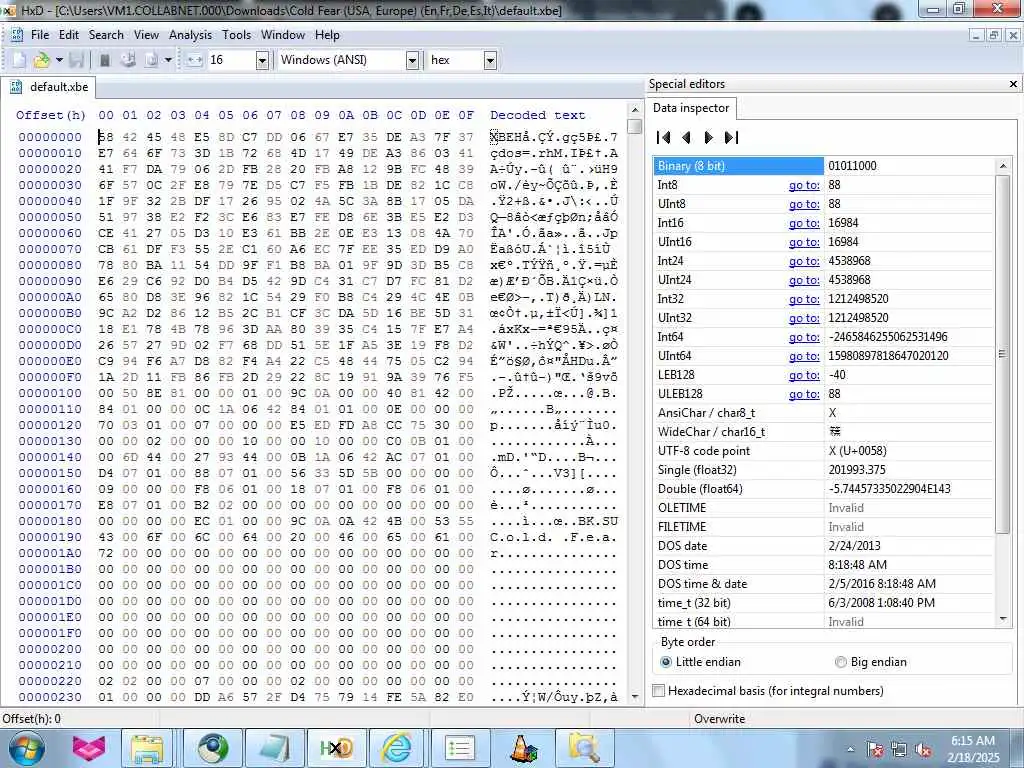Viewport: 1024px width, 768px height.
Task: Click go to link for ULEB128
Action: pos(804,394)
